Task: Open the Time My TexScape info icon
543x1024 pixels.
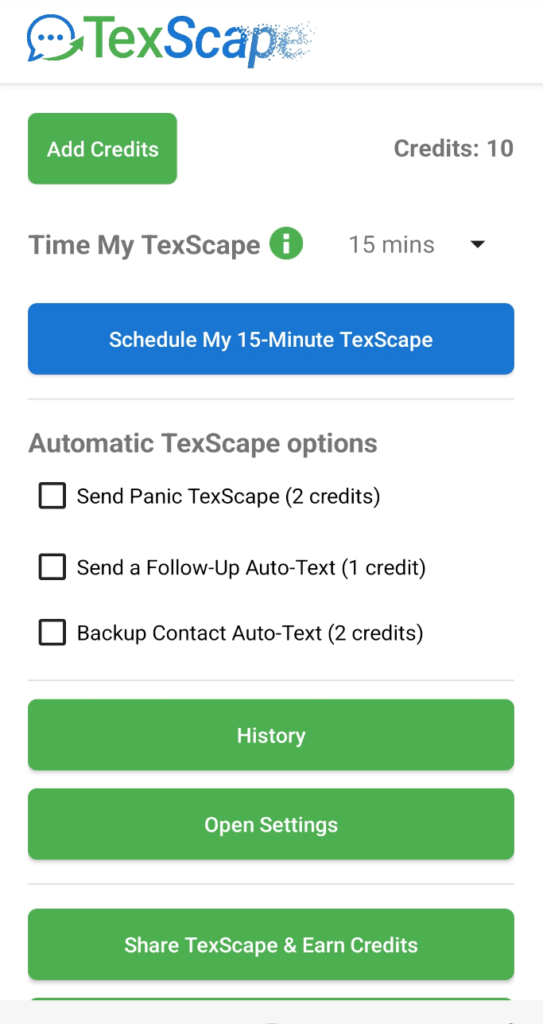Action: [x=286, y=244]
